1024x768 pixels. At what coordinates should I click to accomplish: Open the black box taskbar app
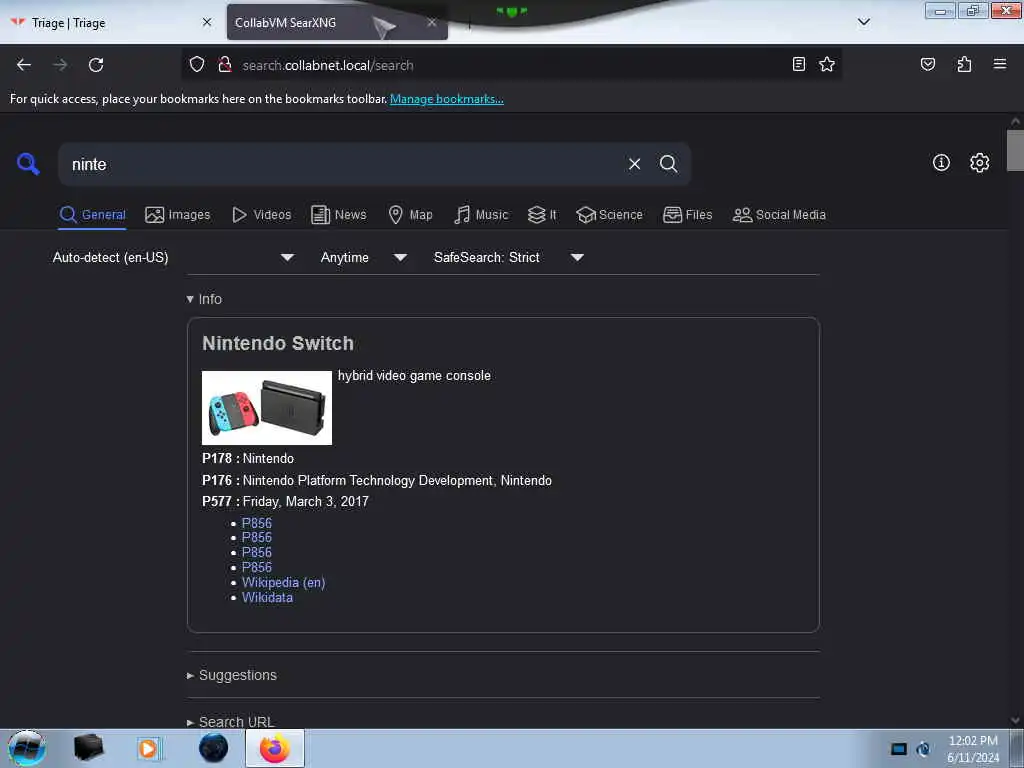(x=89, y=748)
